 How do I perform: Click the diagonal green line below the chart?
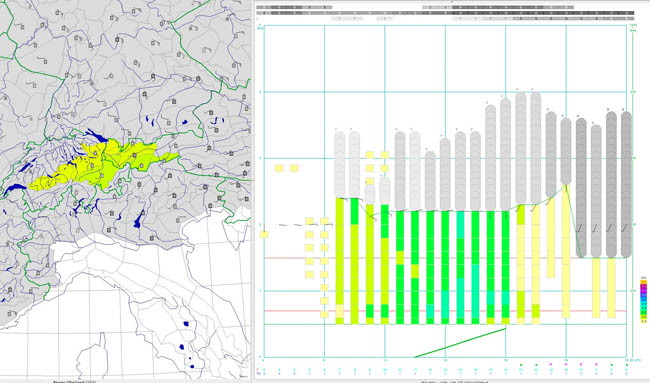click(x=460, y=343)
